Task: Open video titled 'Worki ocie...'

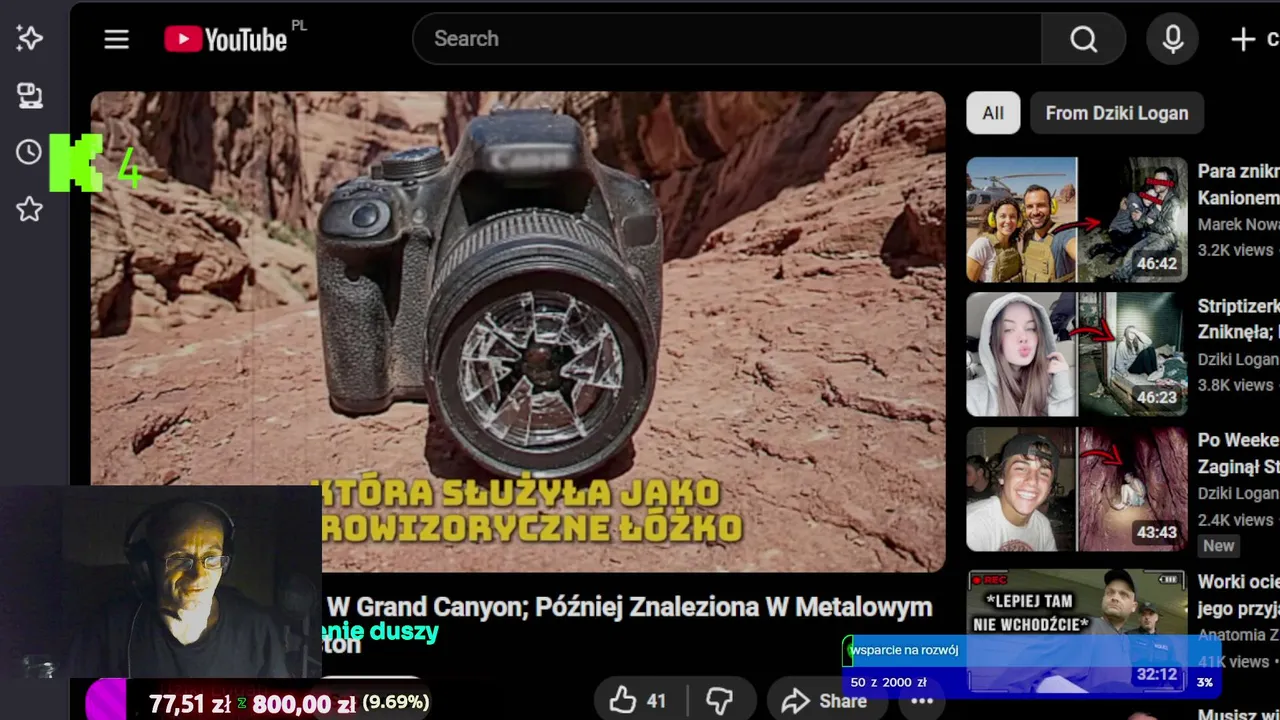Action: click(x=1238, y=594)
